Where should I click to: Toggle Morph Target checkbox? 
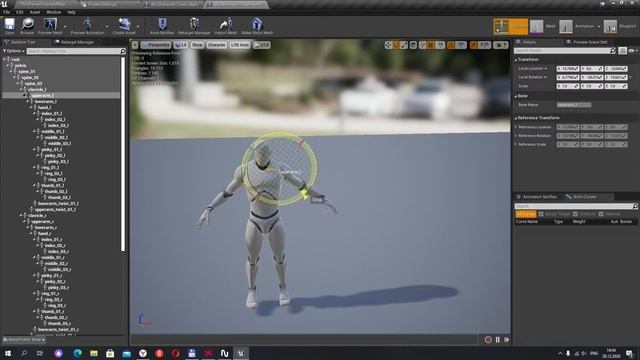coord(541,214)
